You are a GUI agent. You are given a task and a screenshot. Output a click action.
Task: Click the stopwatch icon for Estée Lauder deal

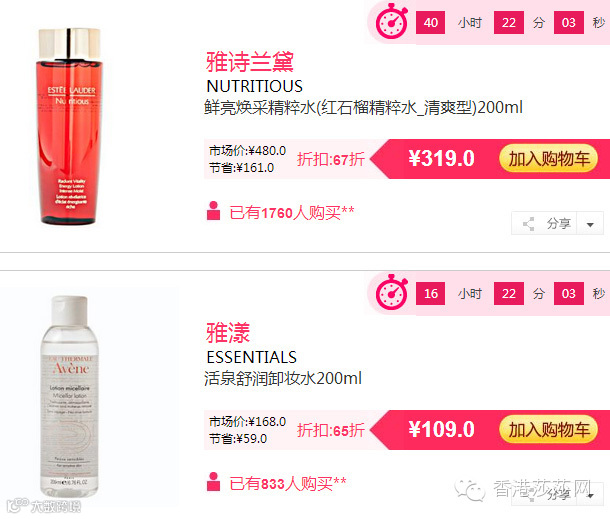coord(392,22)
